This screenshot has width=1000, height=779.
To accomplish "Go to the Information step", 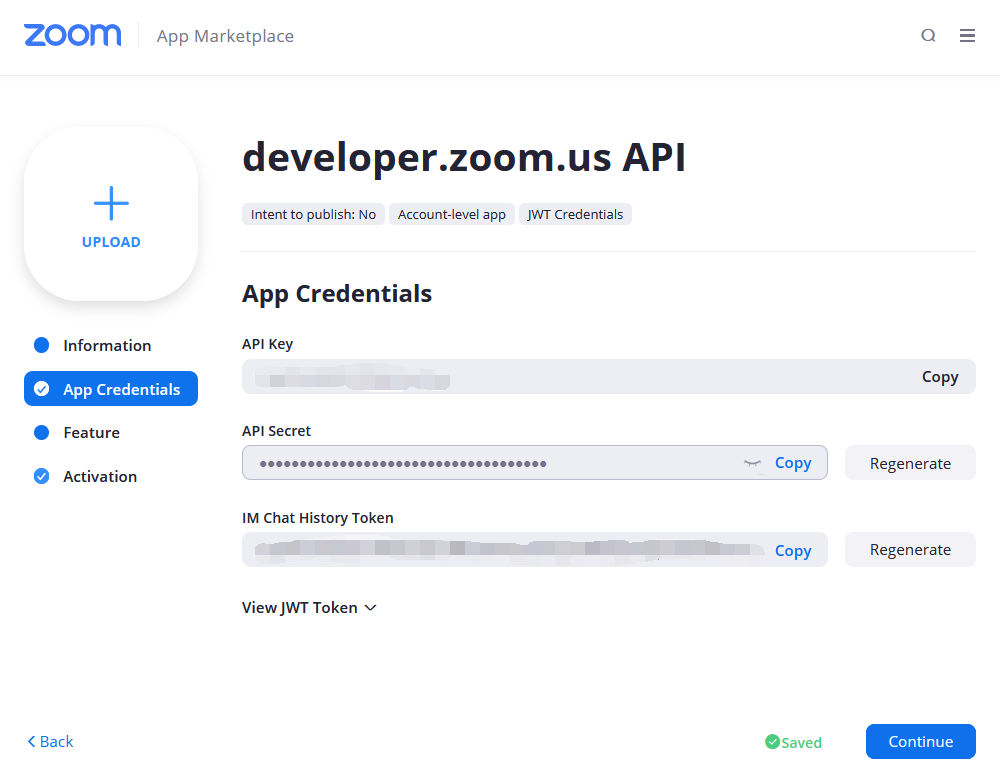I will click(x=93, y=345).
